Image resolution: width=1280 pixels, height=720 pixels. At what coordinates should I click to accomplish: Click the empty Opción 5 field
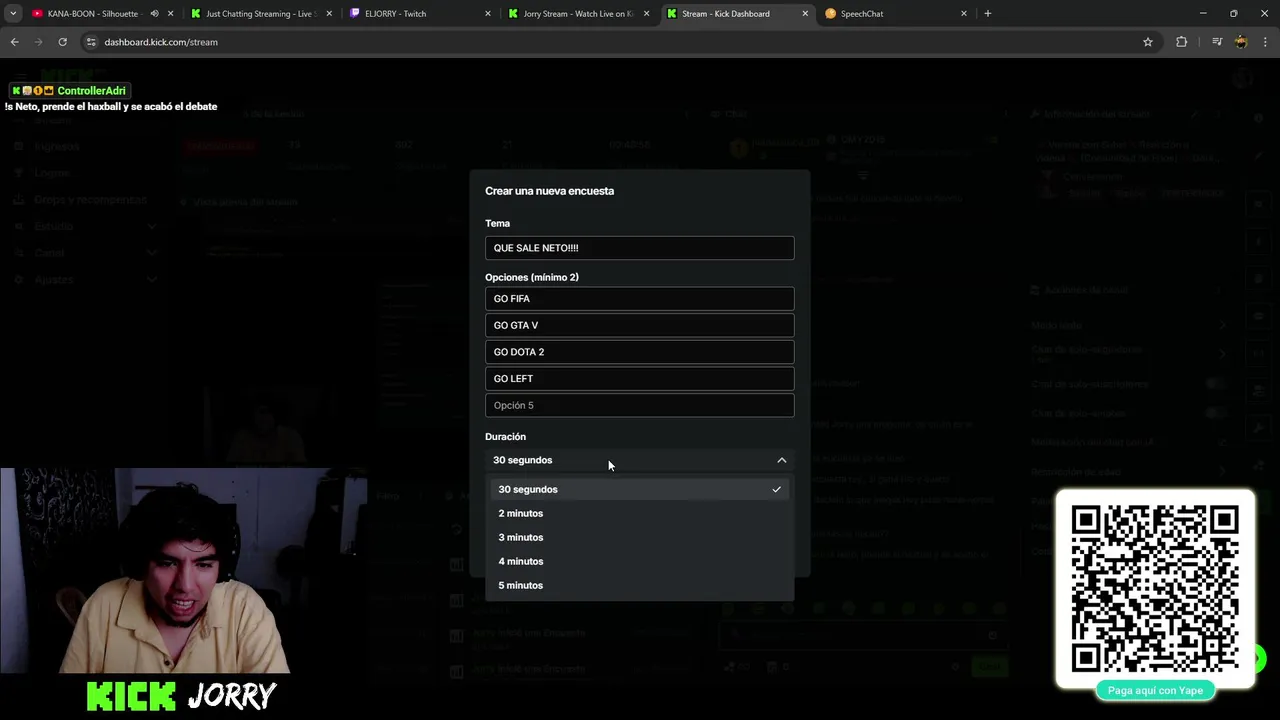[640, 405]
